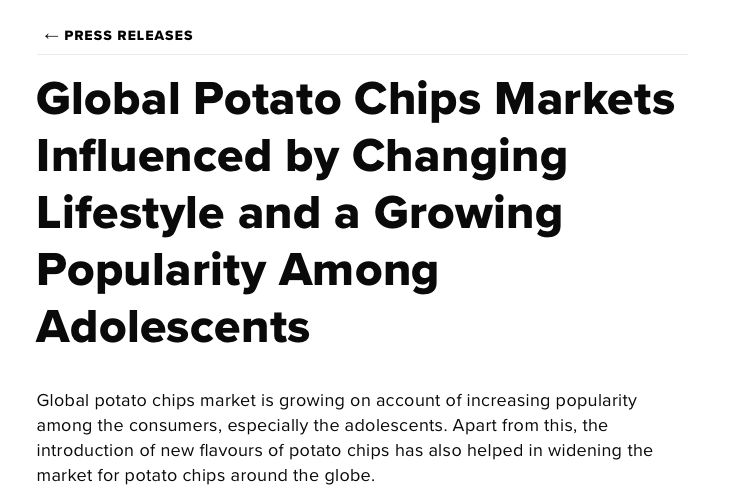Click "Markets" in the headline's first line

tap(584, 99)
